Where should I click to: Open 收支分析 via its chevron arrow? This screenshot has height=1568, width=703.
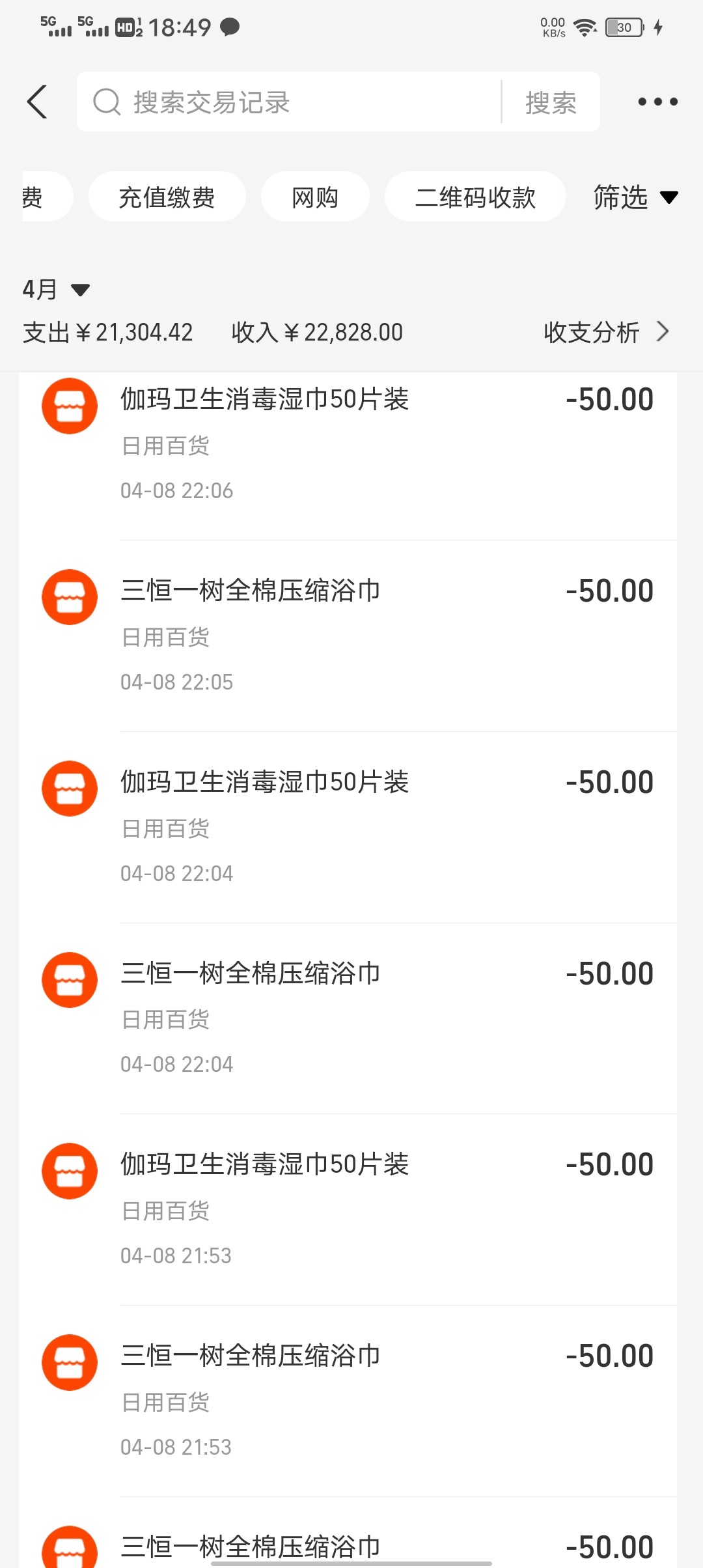click(663, 331)
